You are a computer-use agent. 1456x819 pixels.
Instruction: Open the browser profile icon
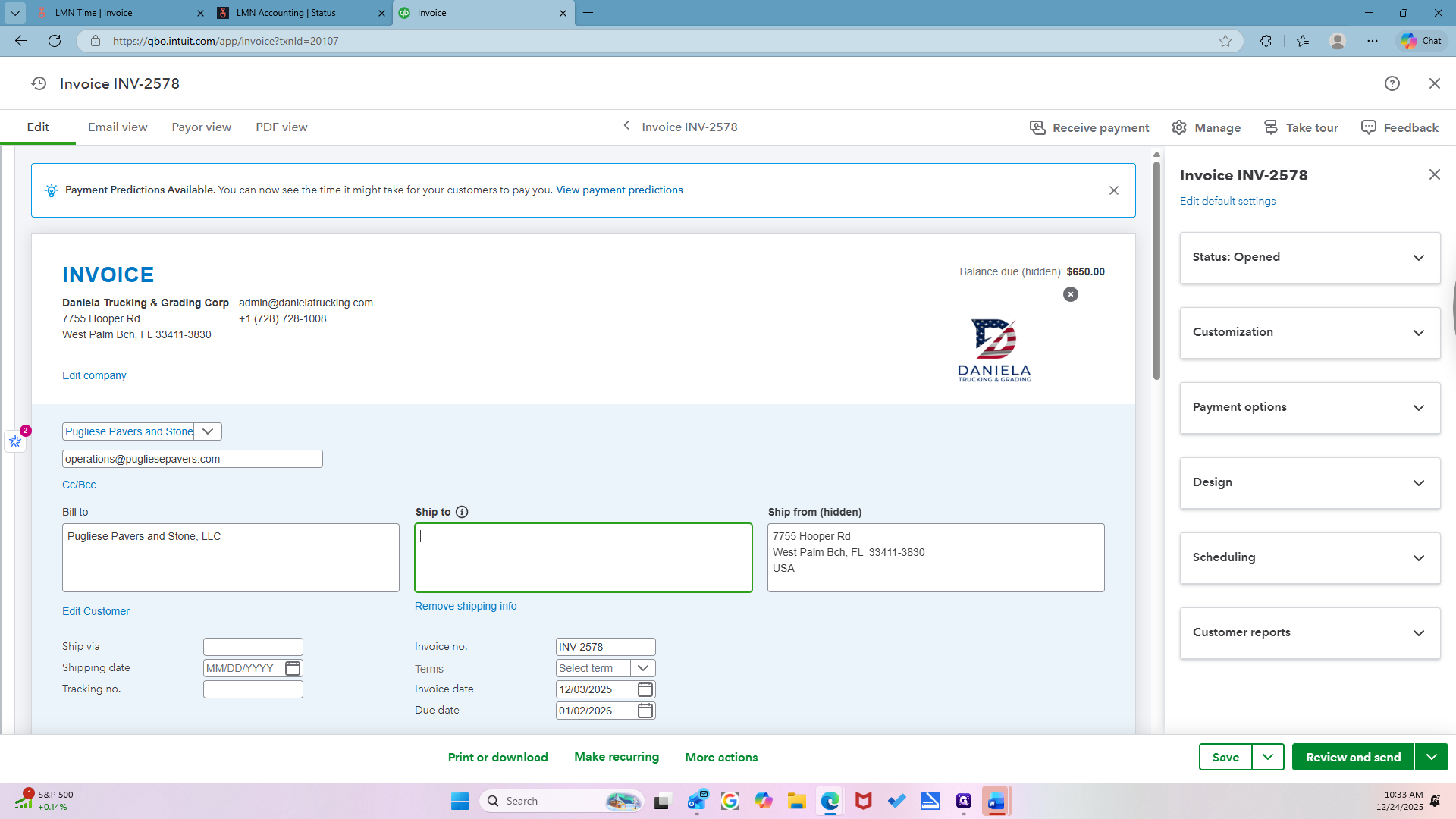[1338, 41]
